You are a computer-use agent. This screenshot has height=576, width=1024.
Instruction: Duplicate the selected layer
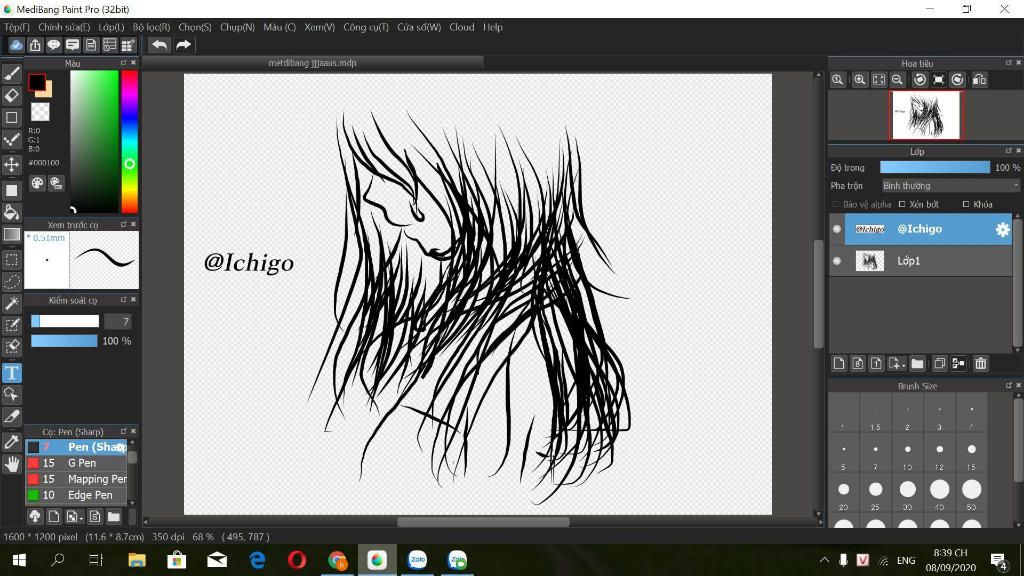pos(939,364)
